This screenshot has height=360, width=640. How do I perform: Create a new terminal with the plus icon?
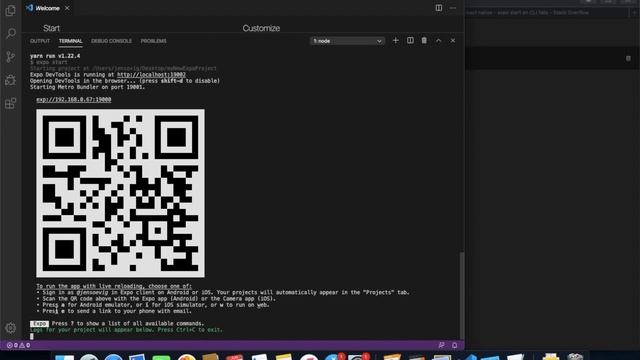click(x=396, y=40)
